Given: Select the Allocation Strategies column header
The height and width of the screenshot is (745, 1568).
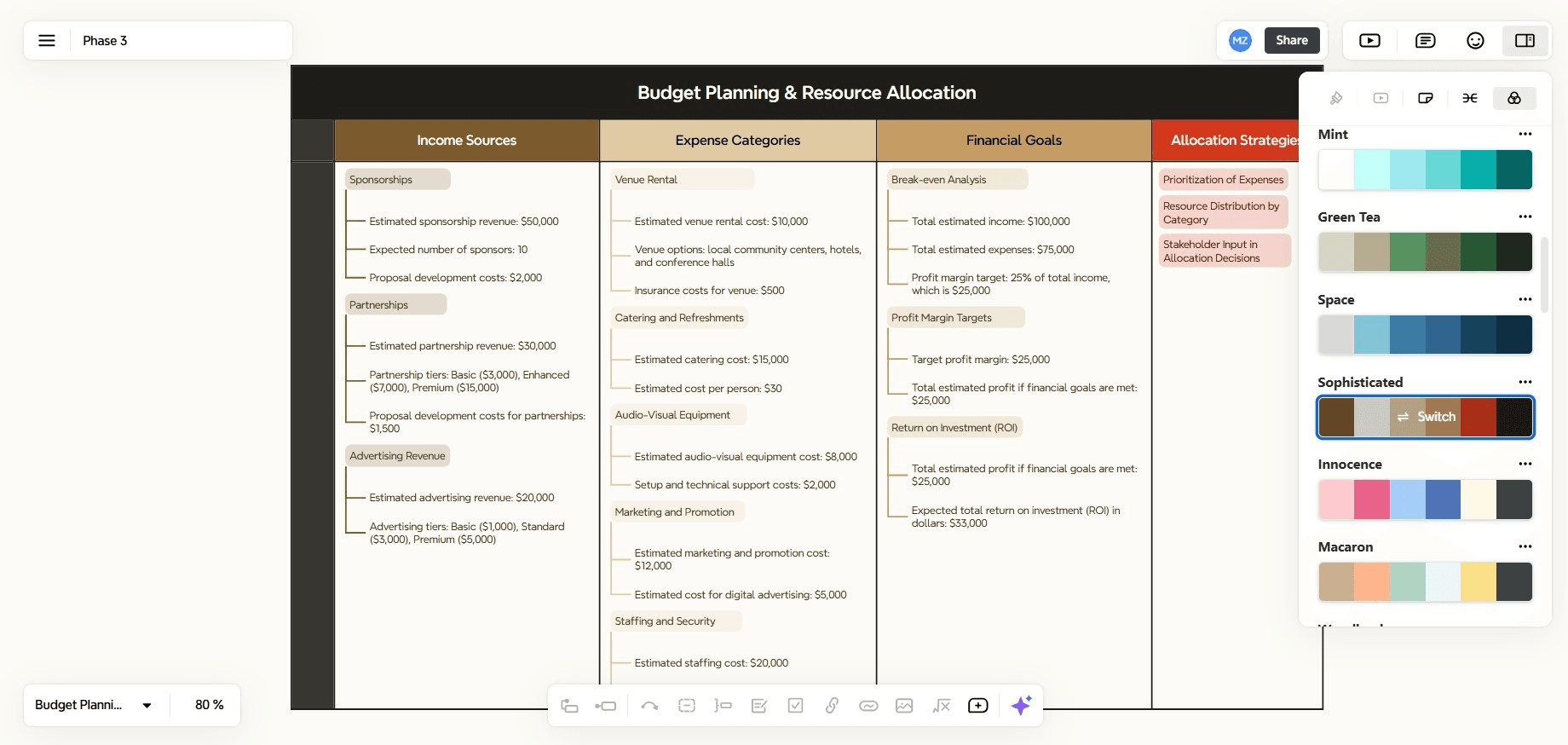Looking at the screenshot, I should coord(1225,141).
